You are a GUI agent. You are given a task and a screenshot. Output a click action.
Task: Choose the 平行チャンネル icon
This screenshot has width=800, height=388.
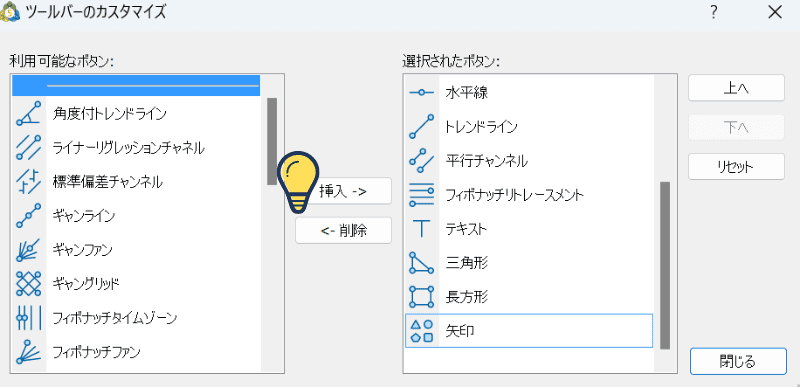tap(421, 161)
